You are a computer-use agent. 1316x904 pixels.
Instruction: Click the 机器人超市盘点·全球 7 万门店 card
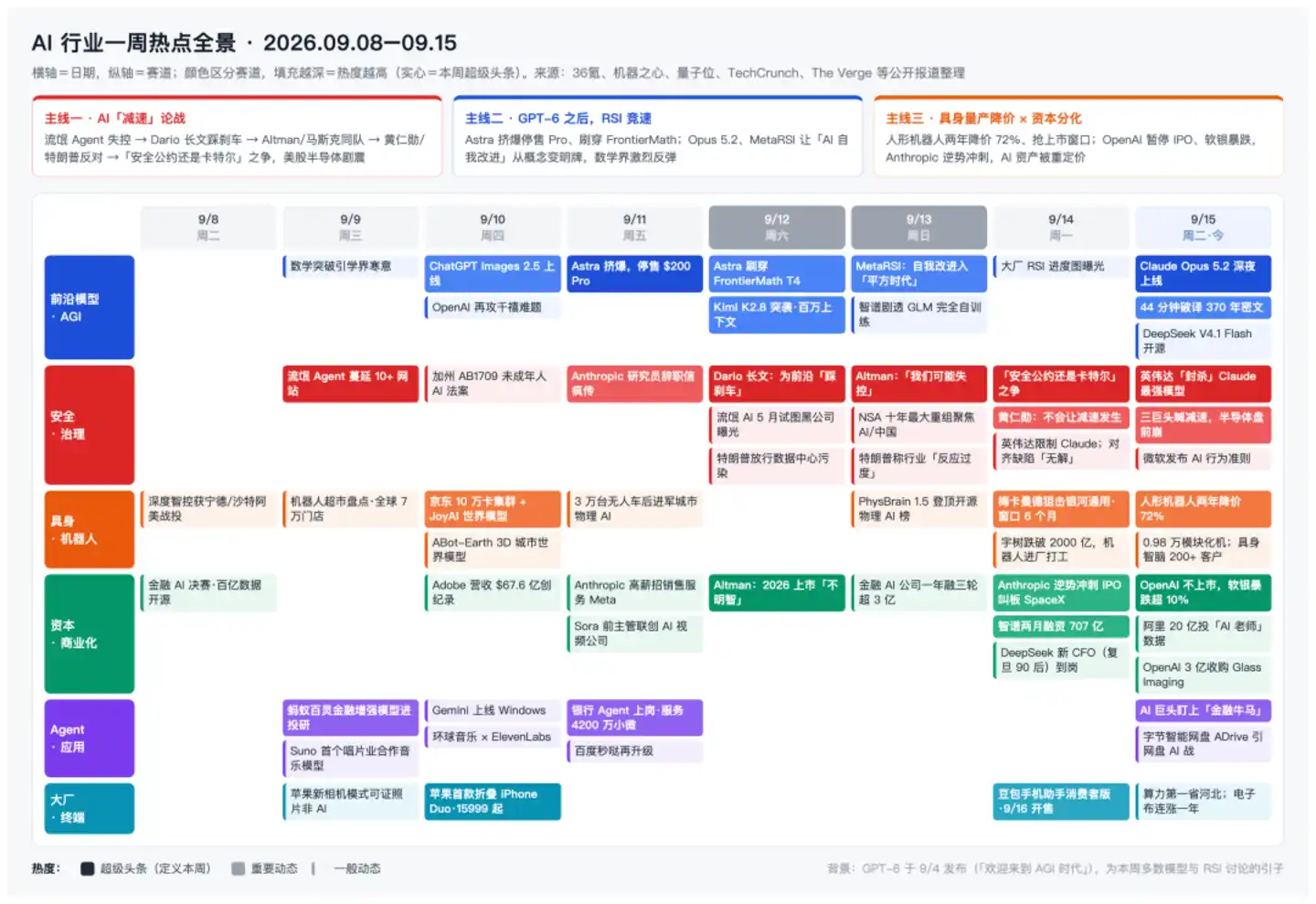point(350,509)
